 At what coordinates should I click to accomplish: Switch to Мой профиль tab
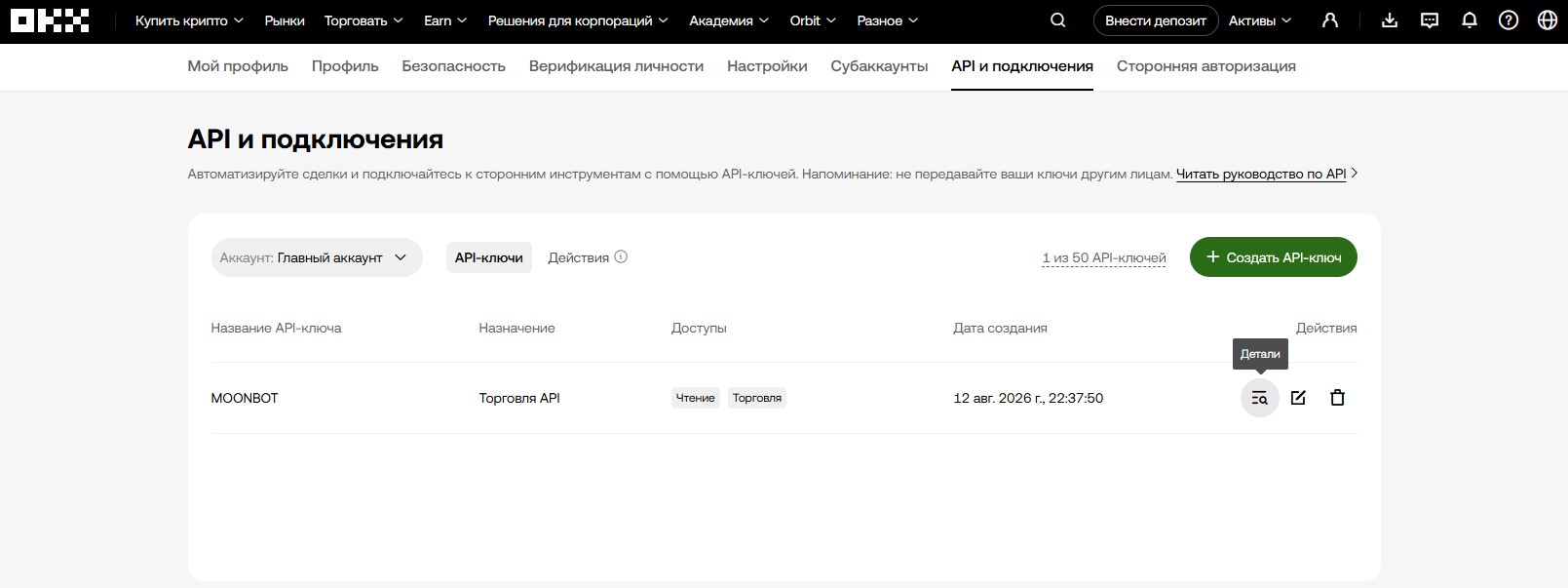tap(238, 66)
